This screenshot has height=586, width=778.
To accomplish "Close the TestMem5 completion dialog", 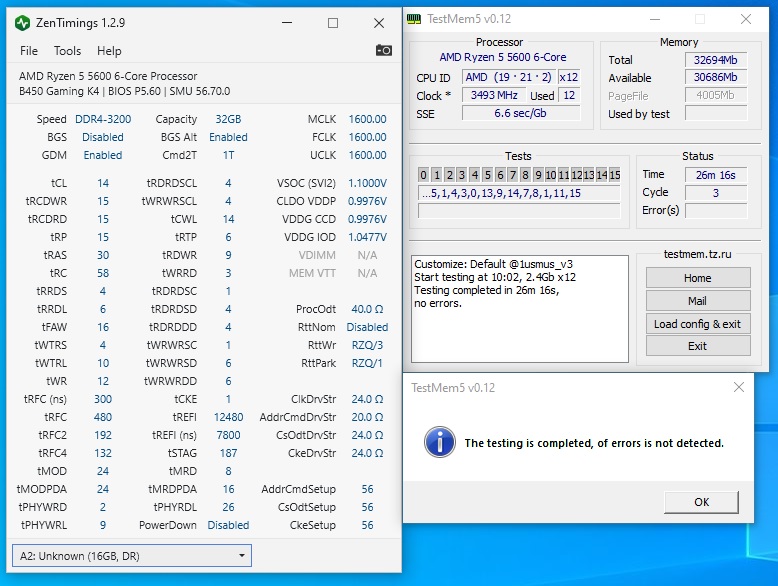I will coord(739,387).
